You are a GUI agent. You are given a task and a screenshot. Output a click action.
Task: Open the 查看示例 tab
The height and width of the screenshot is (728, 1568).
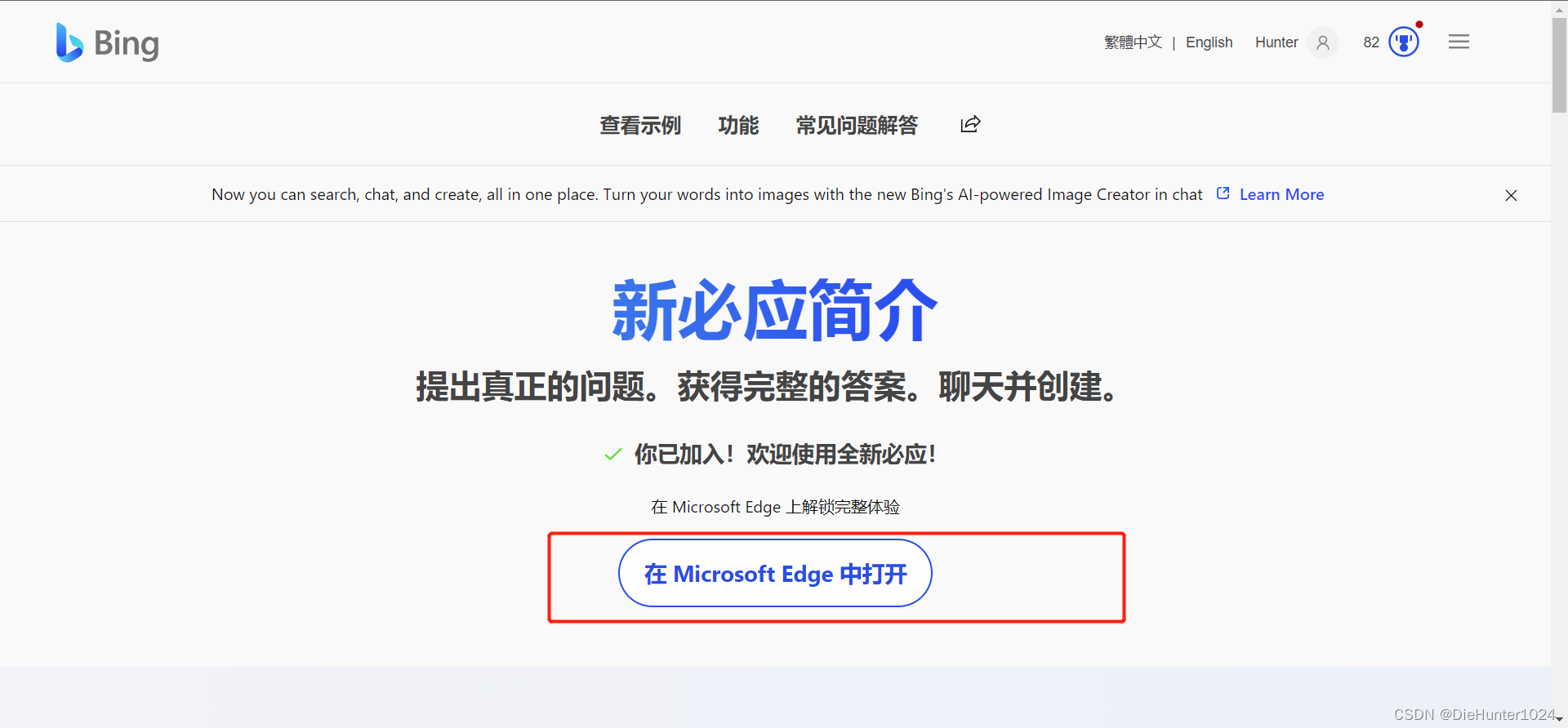(640, 125)
